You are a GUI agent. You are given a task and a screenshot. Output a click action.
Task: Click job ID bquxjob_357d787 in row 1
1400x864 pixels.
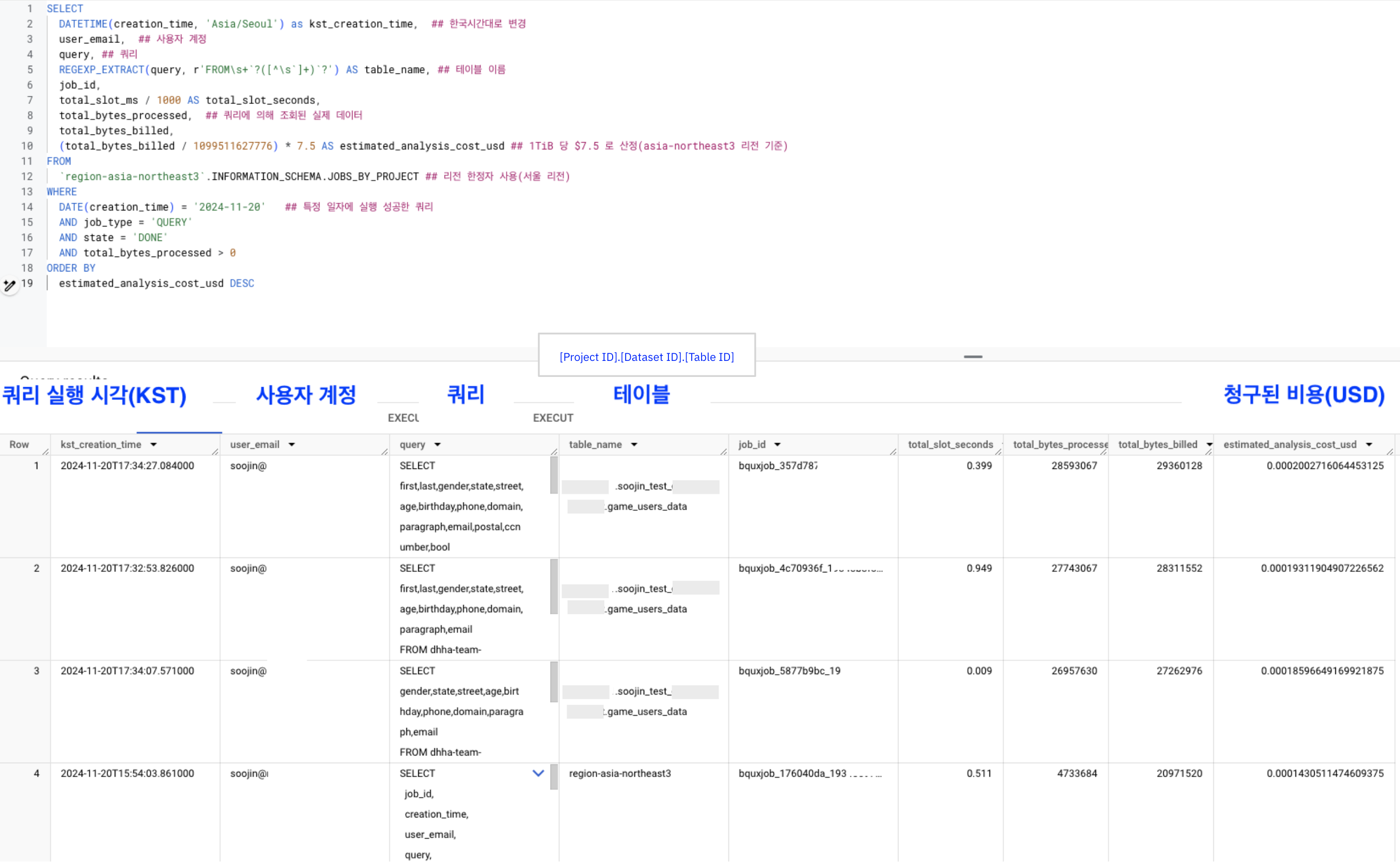(x=777, y=466)
